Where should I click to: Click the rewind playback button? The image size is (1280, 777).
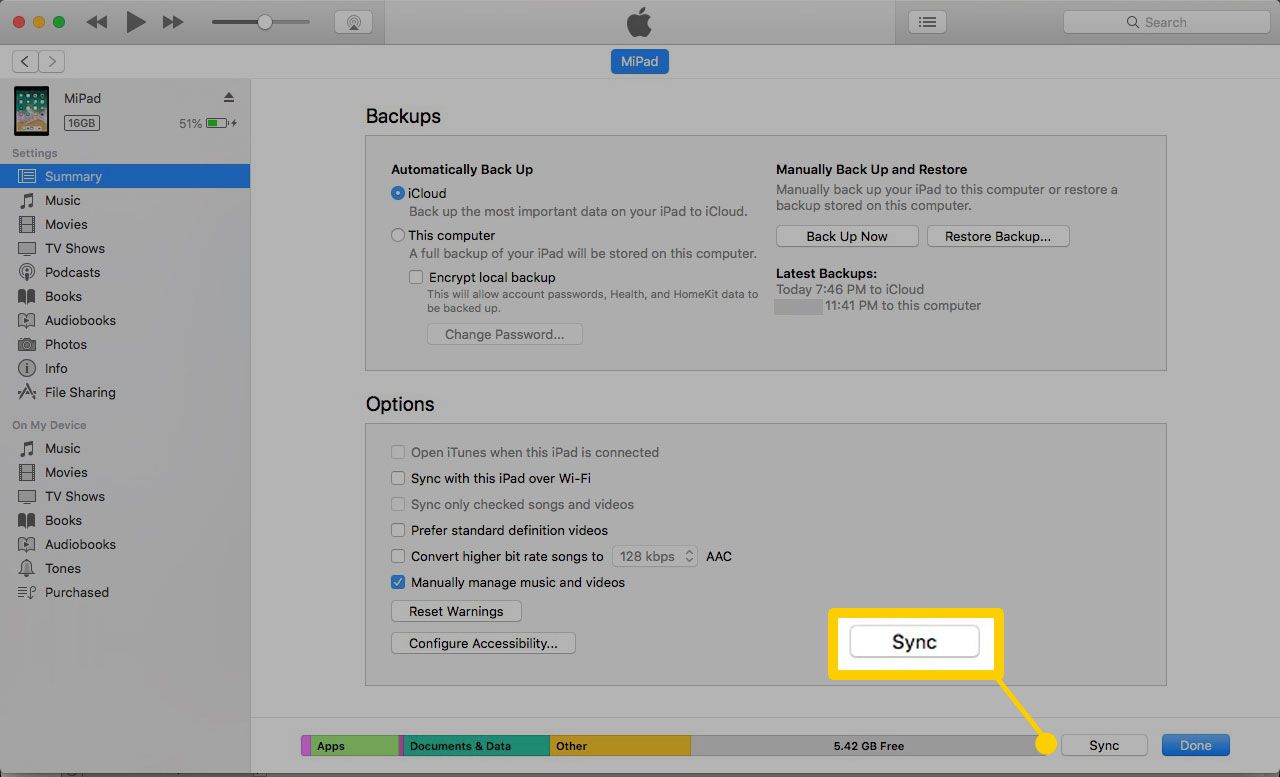97,22
